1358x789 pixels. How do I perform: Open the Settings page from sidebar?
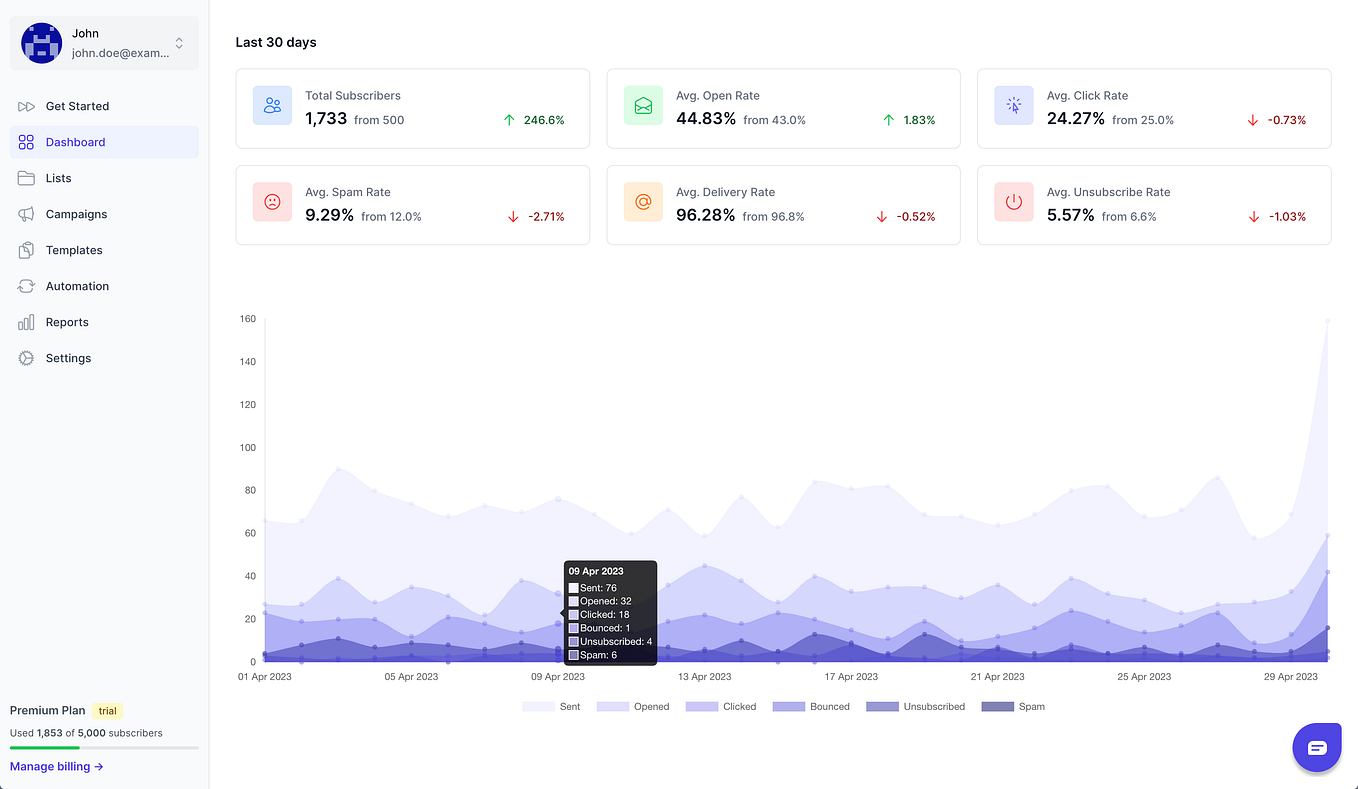point(68,358)
